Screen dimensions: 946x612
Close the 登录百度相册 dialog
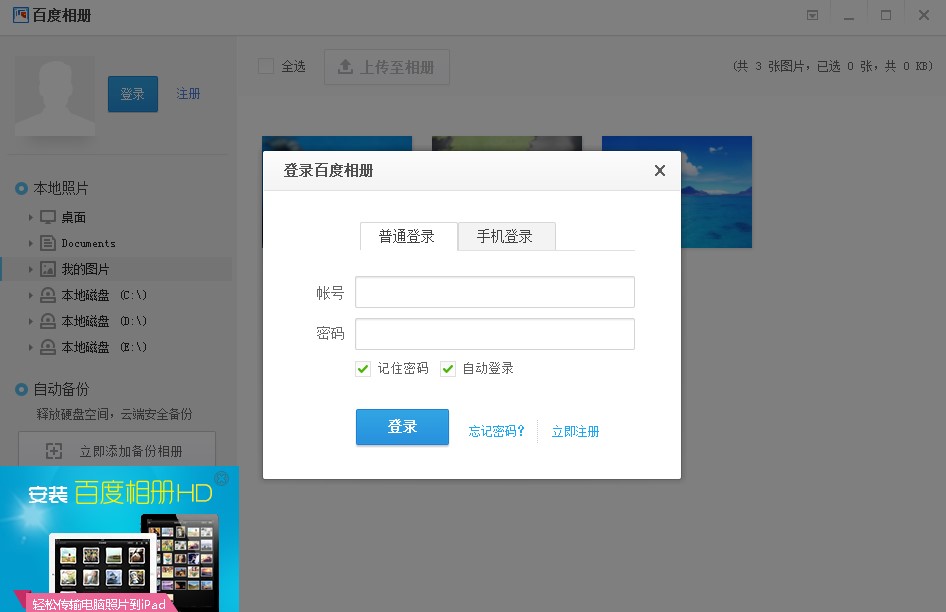click(660, 171)
